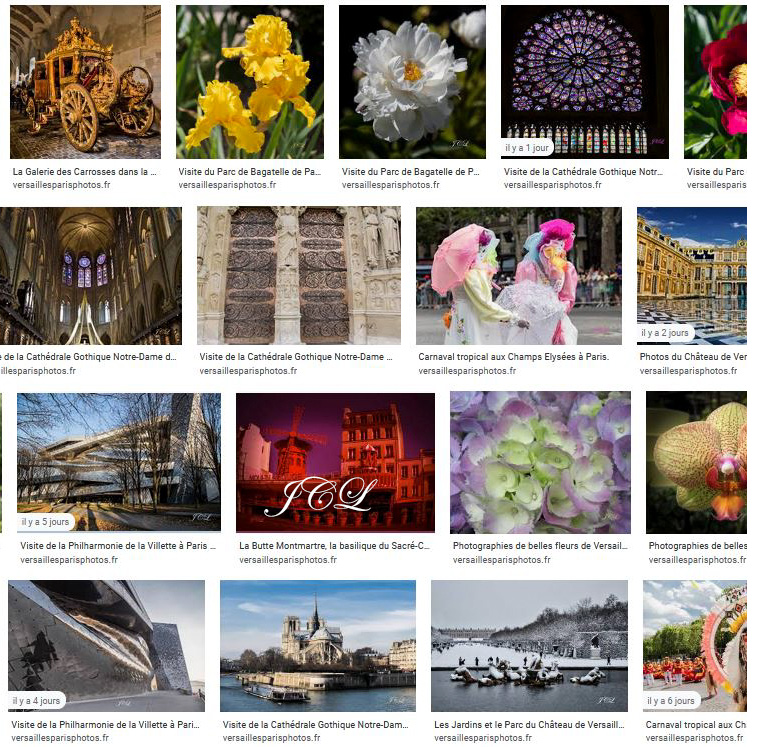The width and height of the screenshot is (757, 747).
Task: Open the ornate cathedral doors image
Action: pos(298,275)
